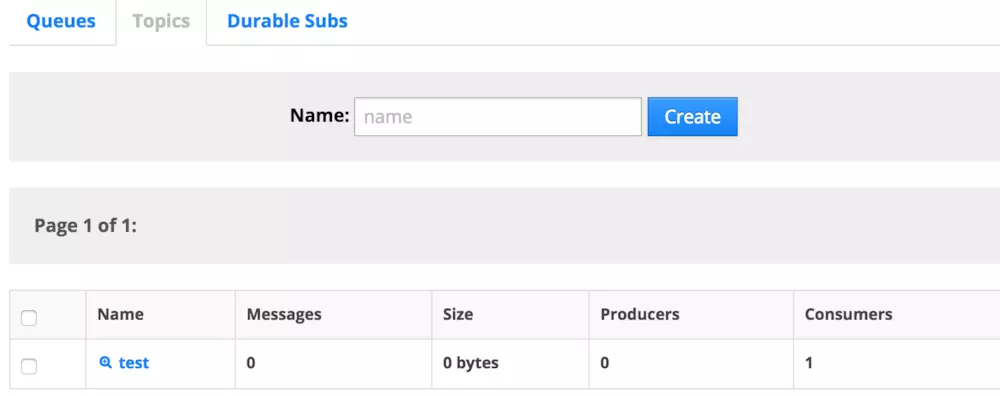Check the checkbox for the test topic
The image size is (1000, 396).
(x=29, y=366)
